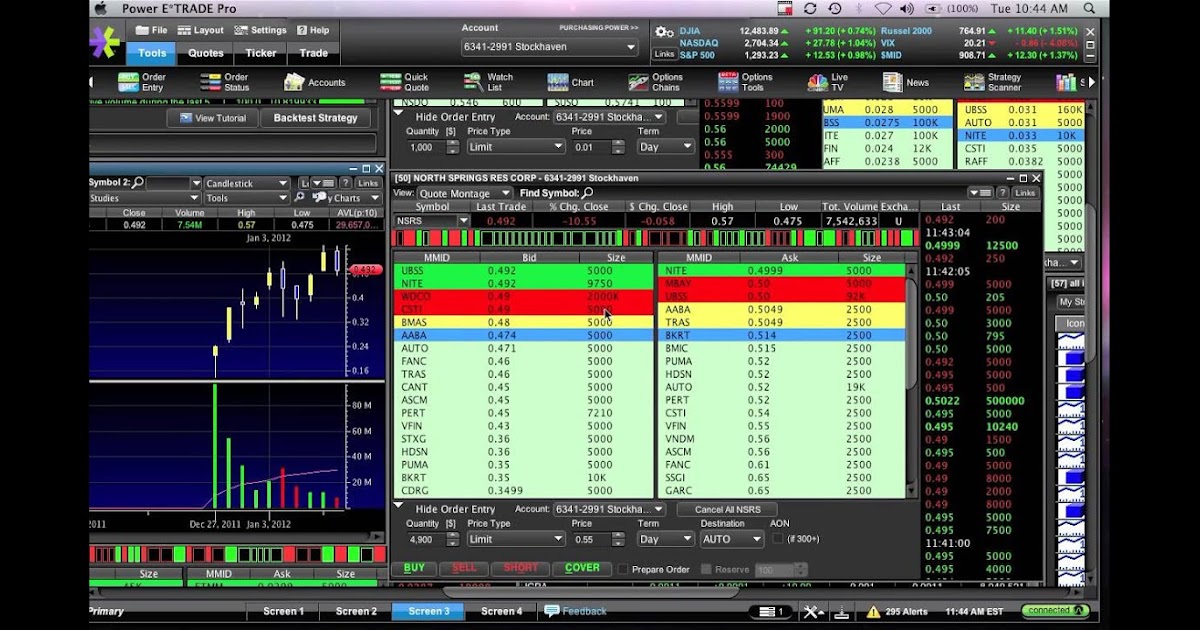The image size is (1200, 630).
Task: Open the News tool
Action: pos(906,82)
